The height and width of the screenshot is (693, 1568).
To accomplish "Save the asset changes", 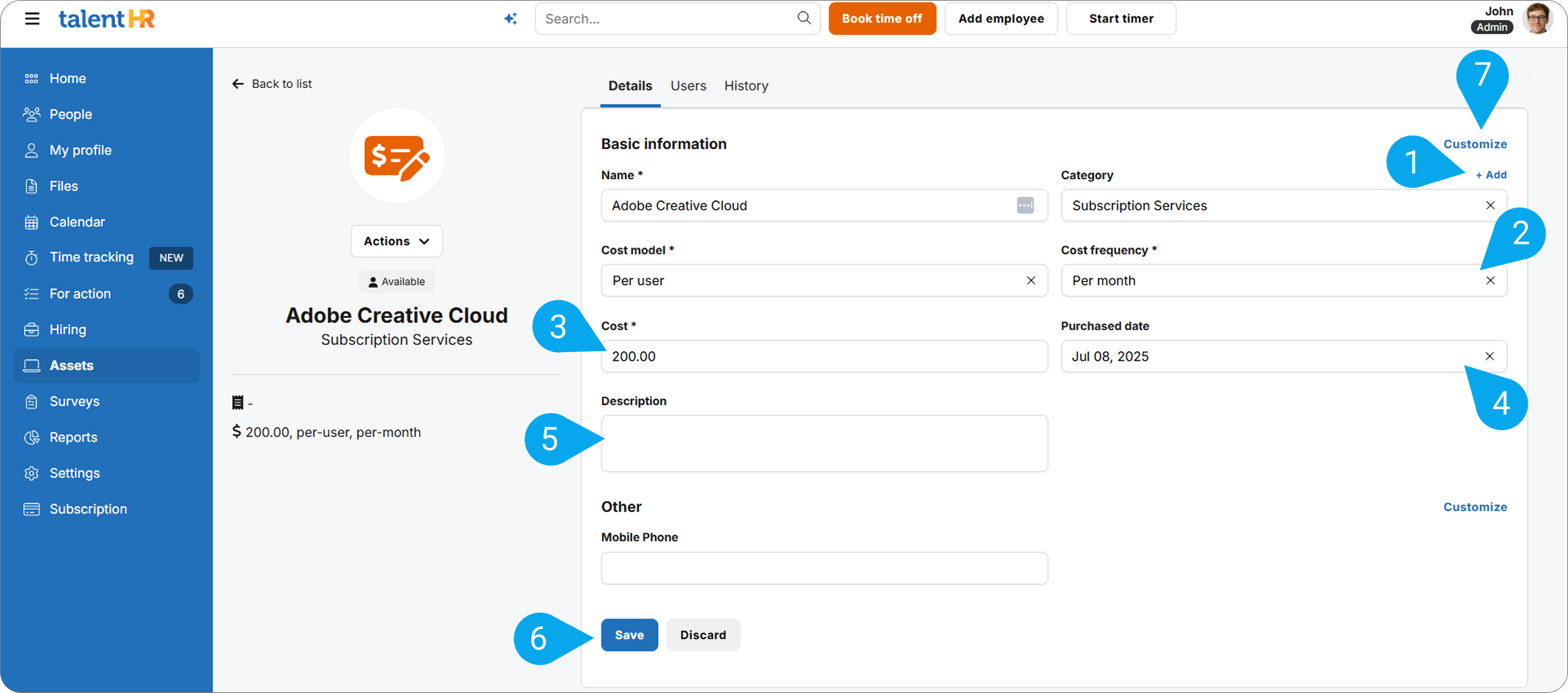I will click(629, 635).
